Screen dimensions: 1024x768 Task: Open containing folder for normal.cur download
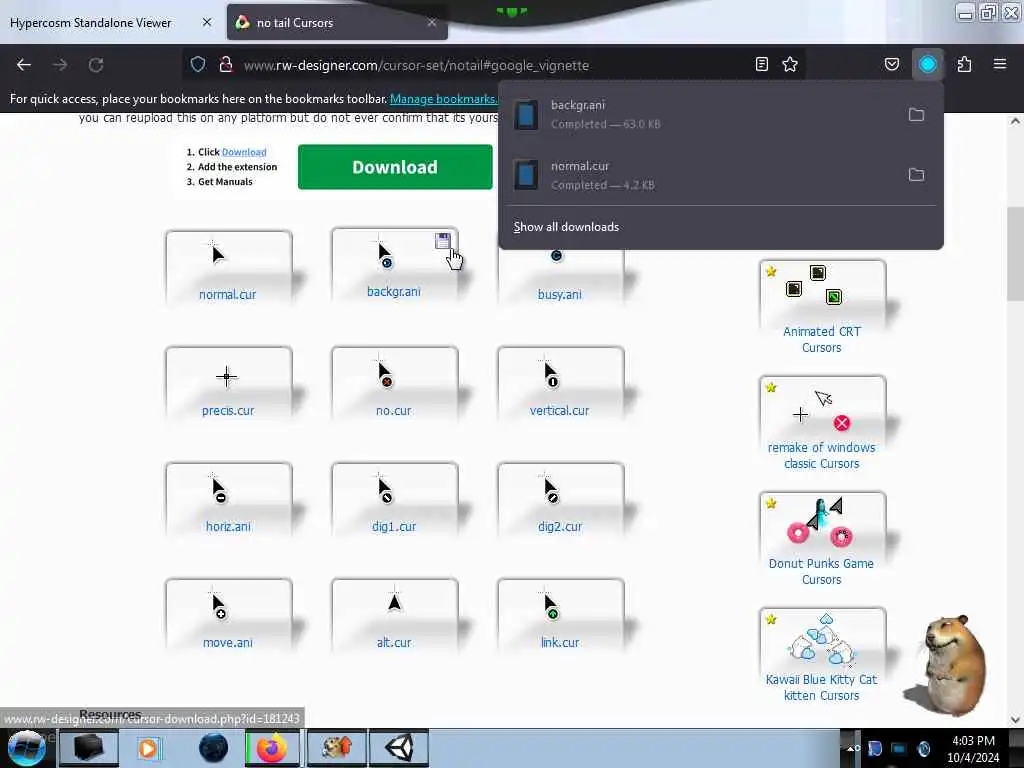pyautogui.click(x=916, y=175)
